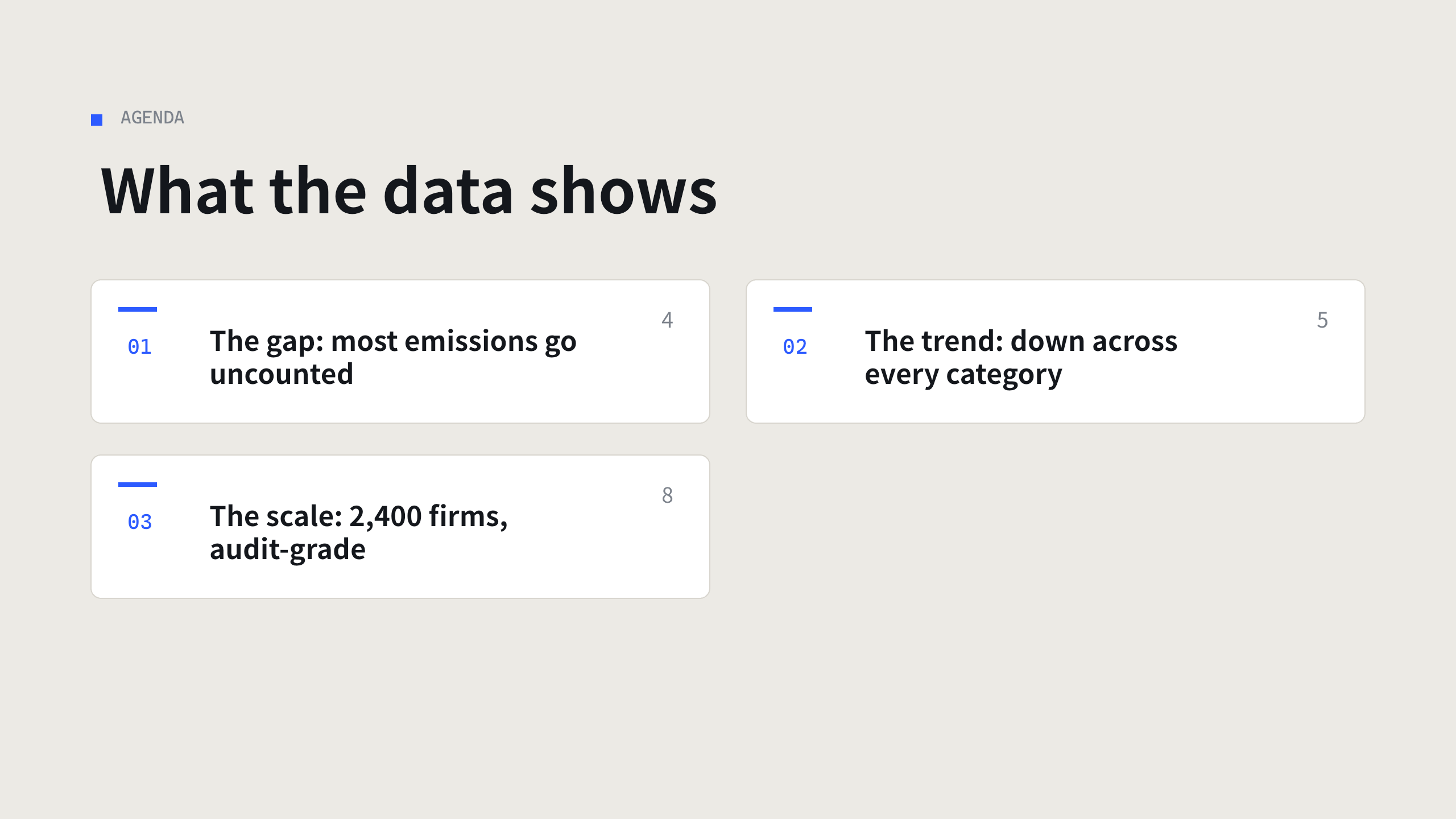1456x819 pixels.
Task: Click the blue accent bar above 03
Action: coord(138,485)
